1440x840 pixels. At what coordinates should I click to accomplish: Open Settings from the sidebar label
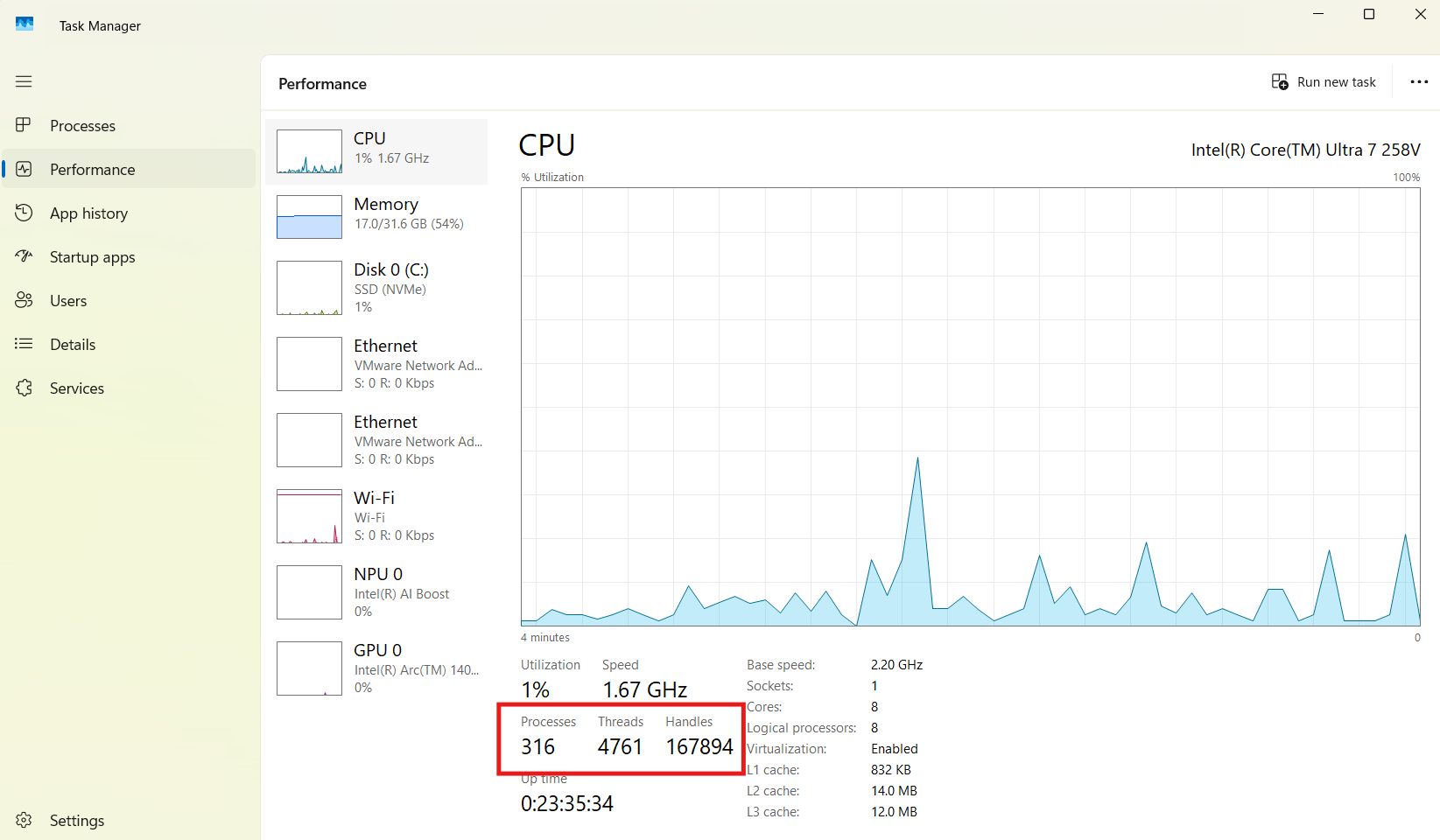(76, 821)
